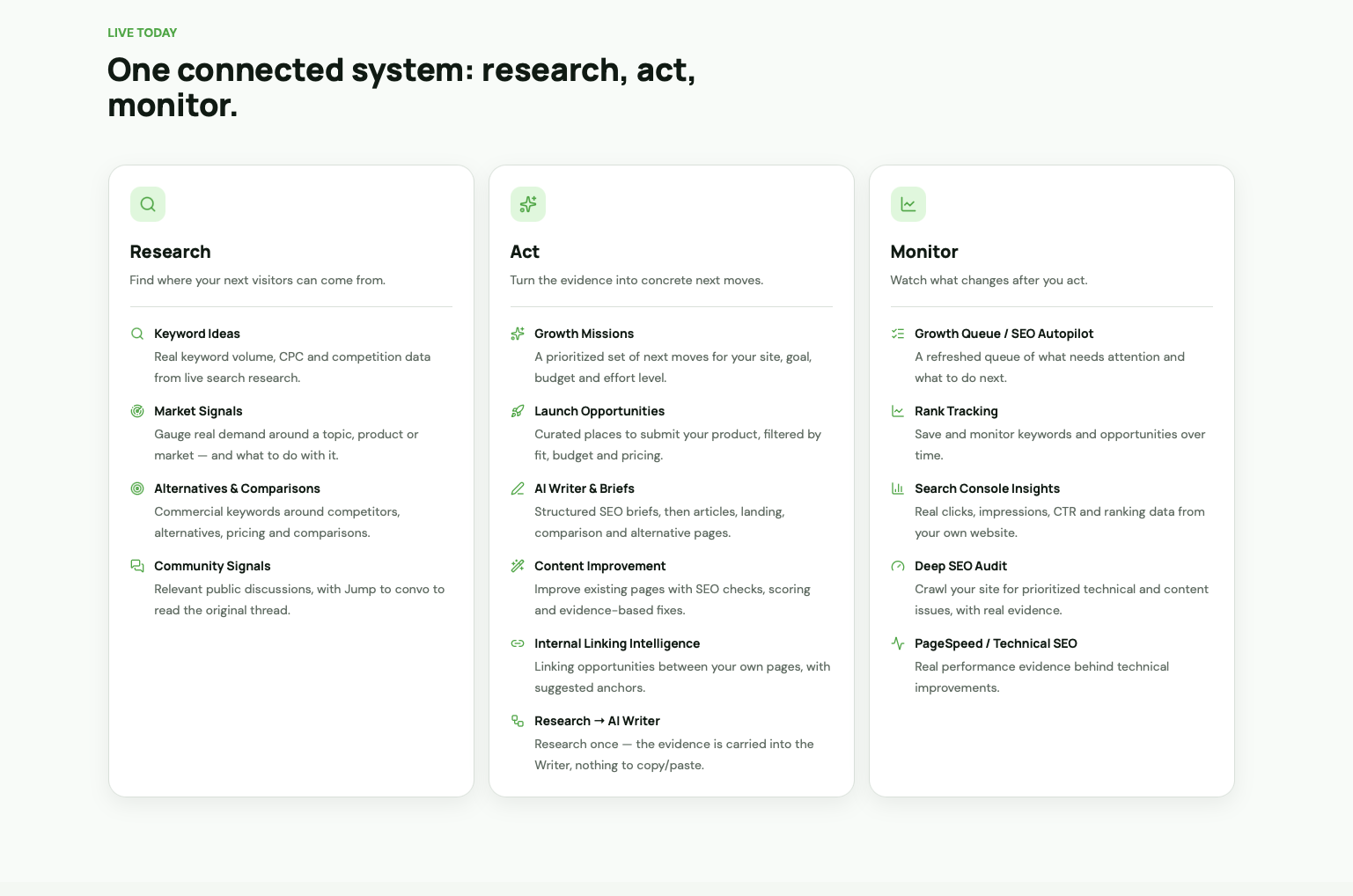
Task: Click the LIVE TODAY label
Action: [x=143, y=33]
